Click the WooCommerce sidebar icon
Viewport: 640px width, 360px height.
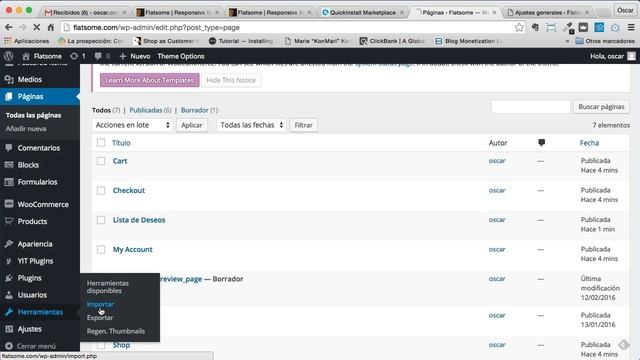coord(9,204)
